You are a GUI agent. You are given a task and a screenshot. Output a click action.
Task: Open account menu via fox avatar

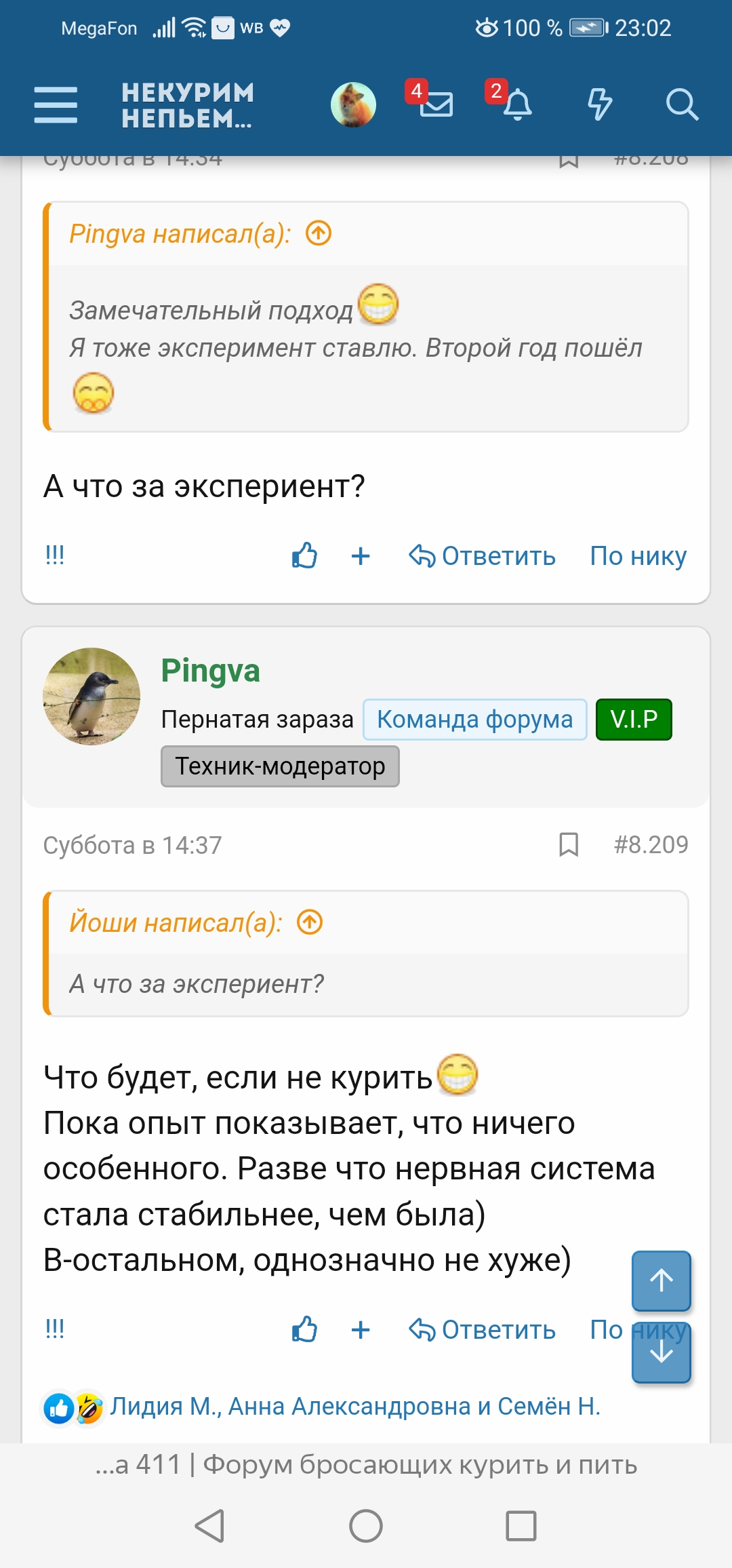pyautogui.click(x=353, y=105)
